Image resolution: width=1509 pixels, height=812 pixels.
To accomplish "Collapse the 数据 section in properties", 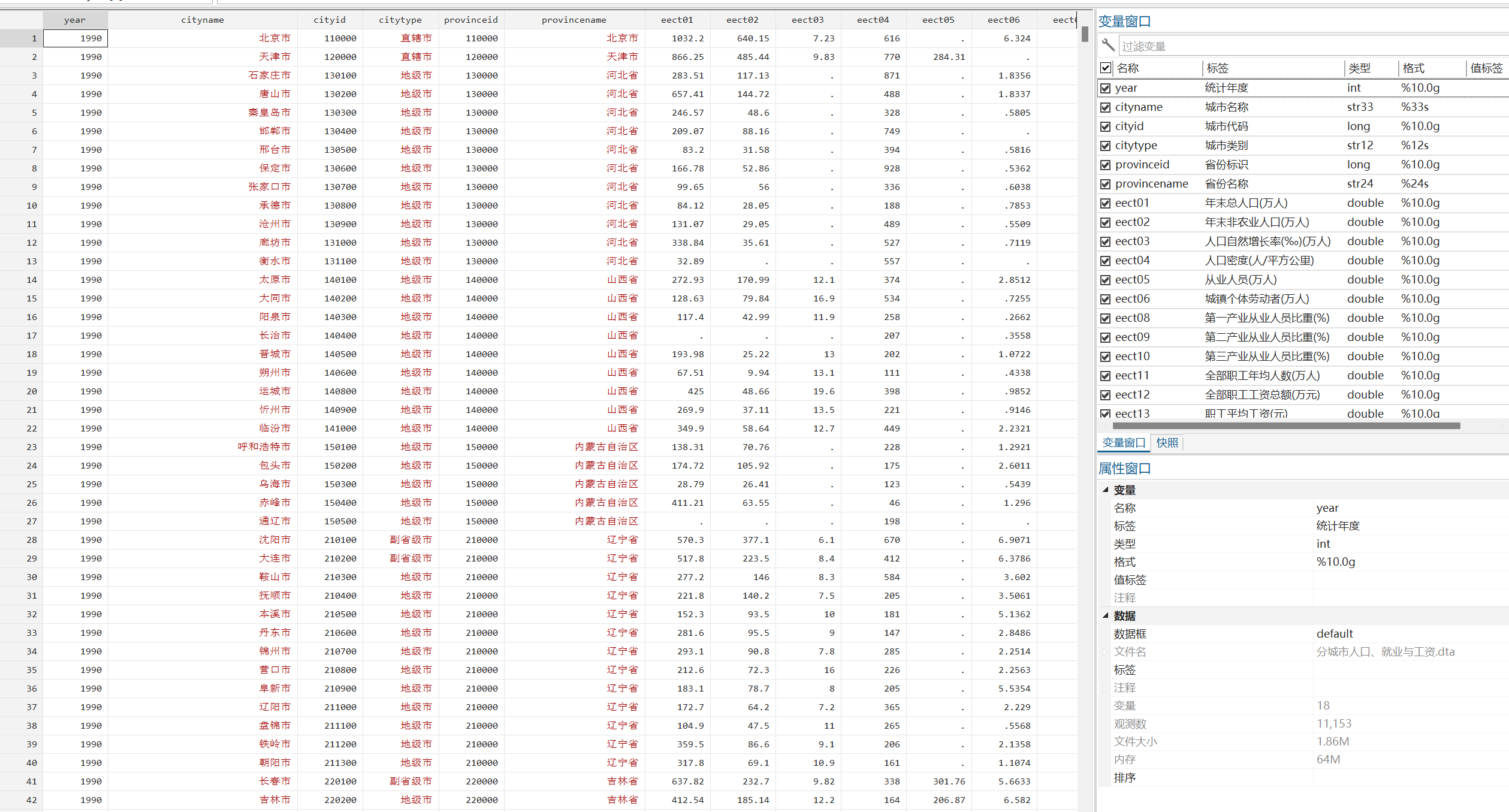I will click(x=1106, y=615).
